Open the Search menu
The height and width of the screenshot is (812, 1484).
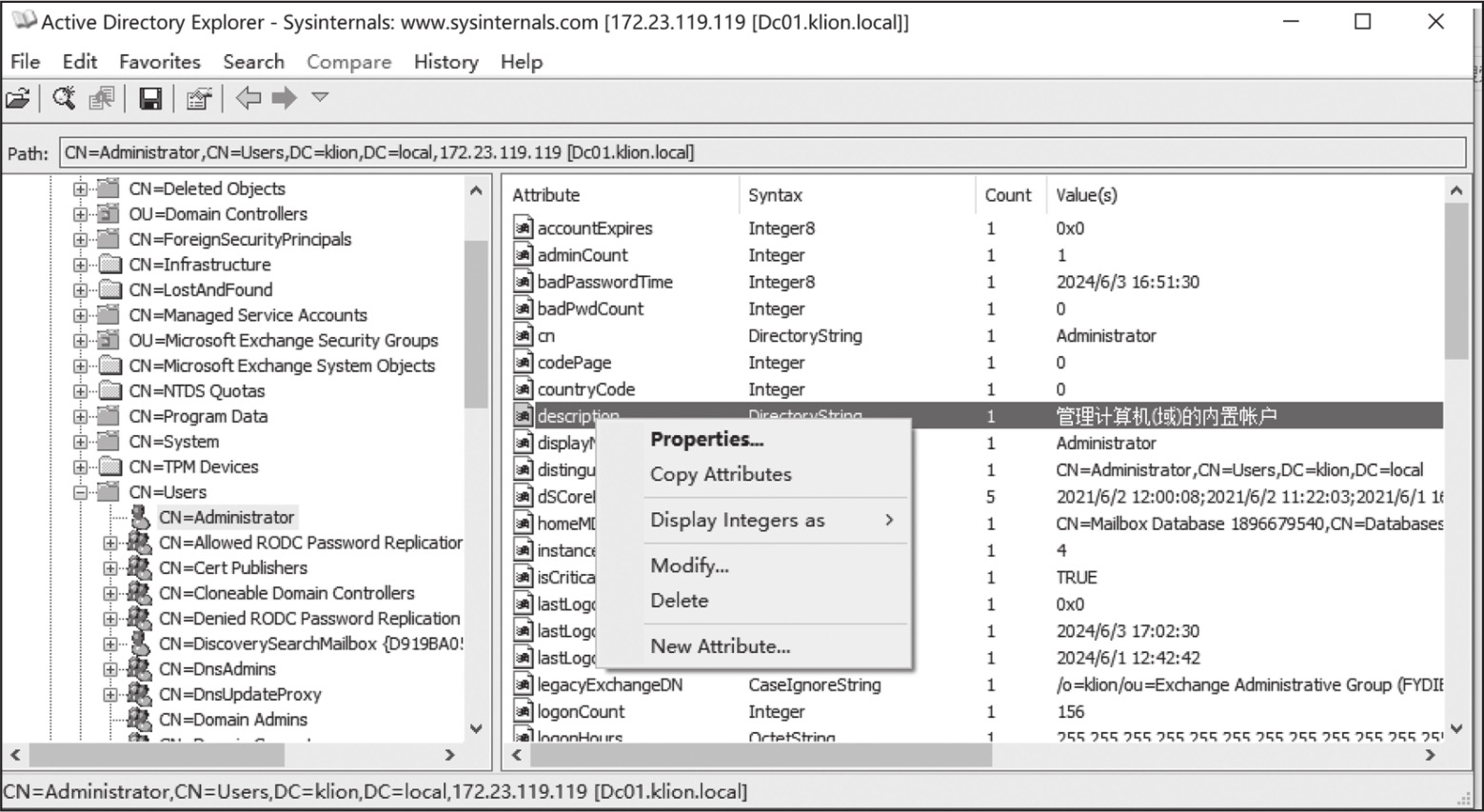click(x=254, y=62)
